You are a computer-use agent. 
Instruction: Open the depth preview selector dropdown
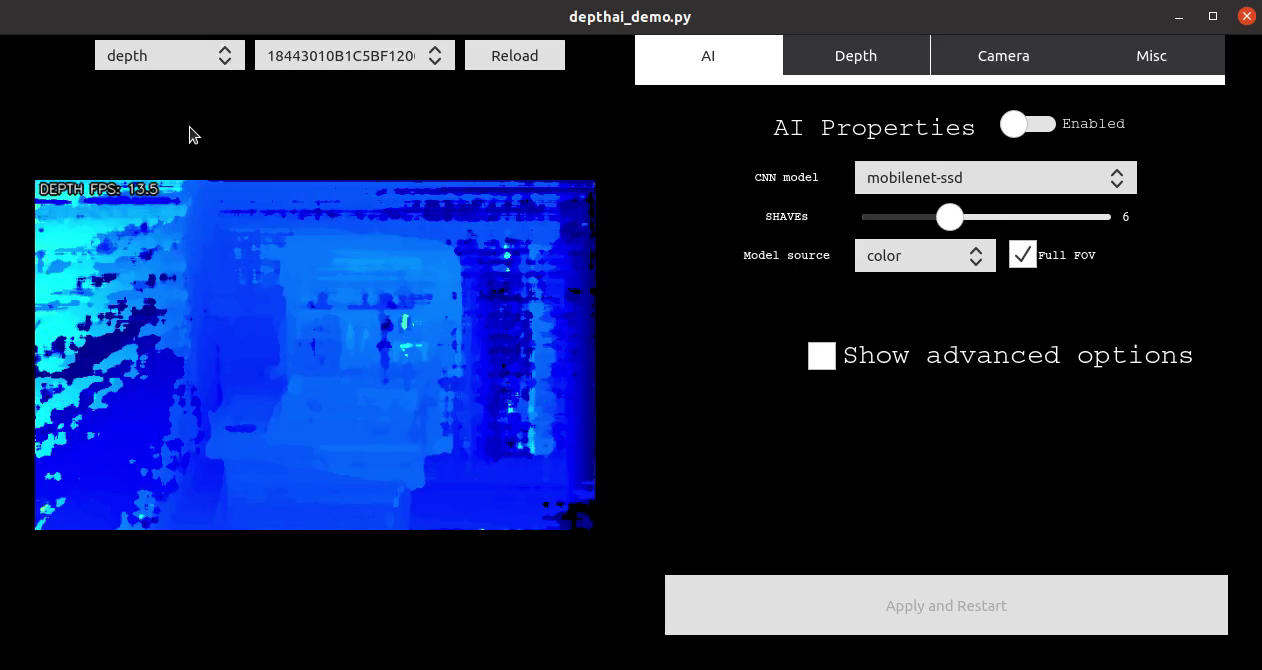(170, 55)
